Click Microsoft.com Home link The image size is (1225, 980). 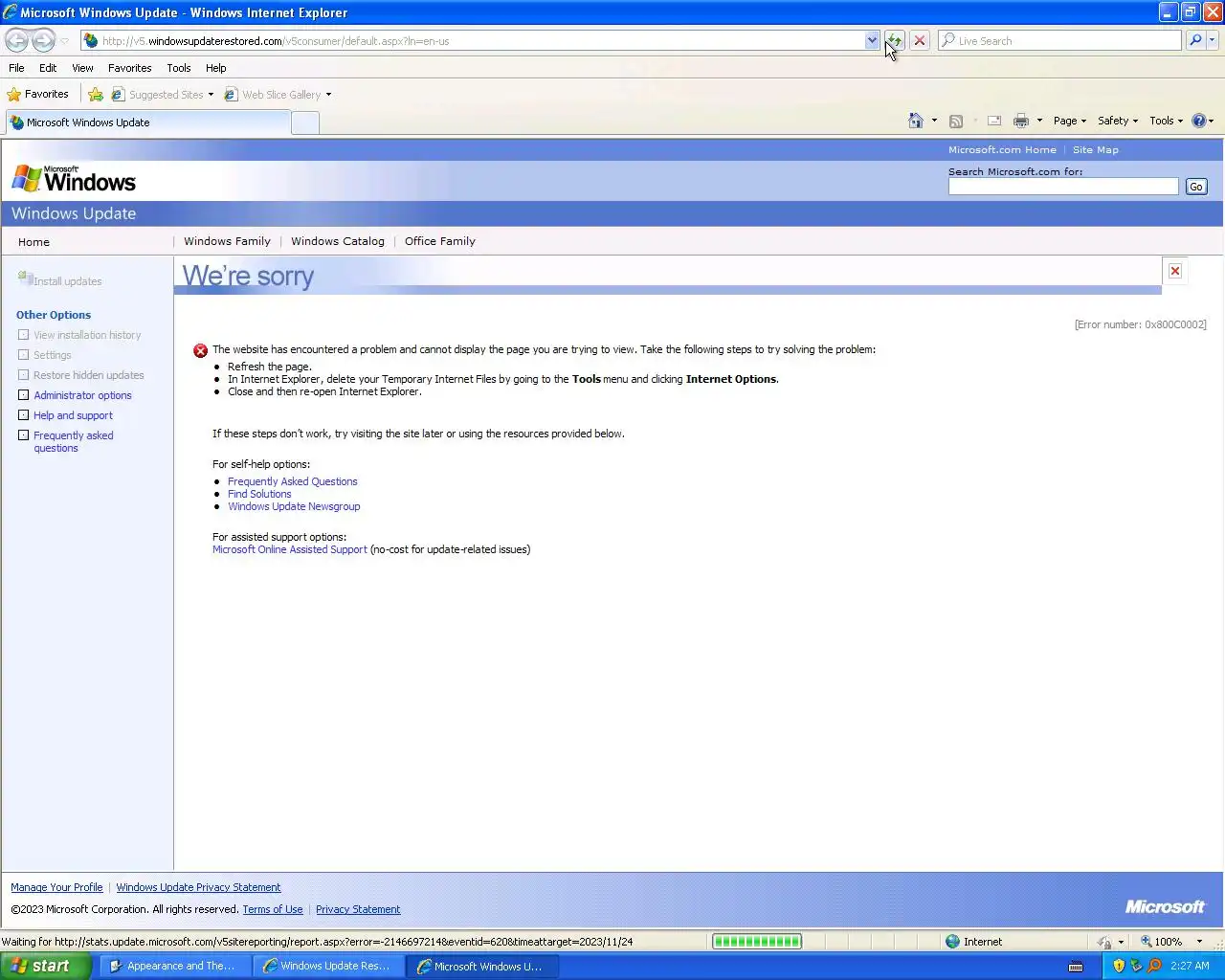click(x=1002, y=149)
